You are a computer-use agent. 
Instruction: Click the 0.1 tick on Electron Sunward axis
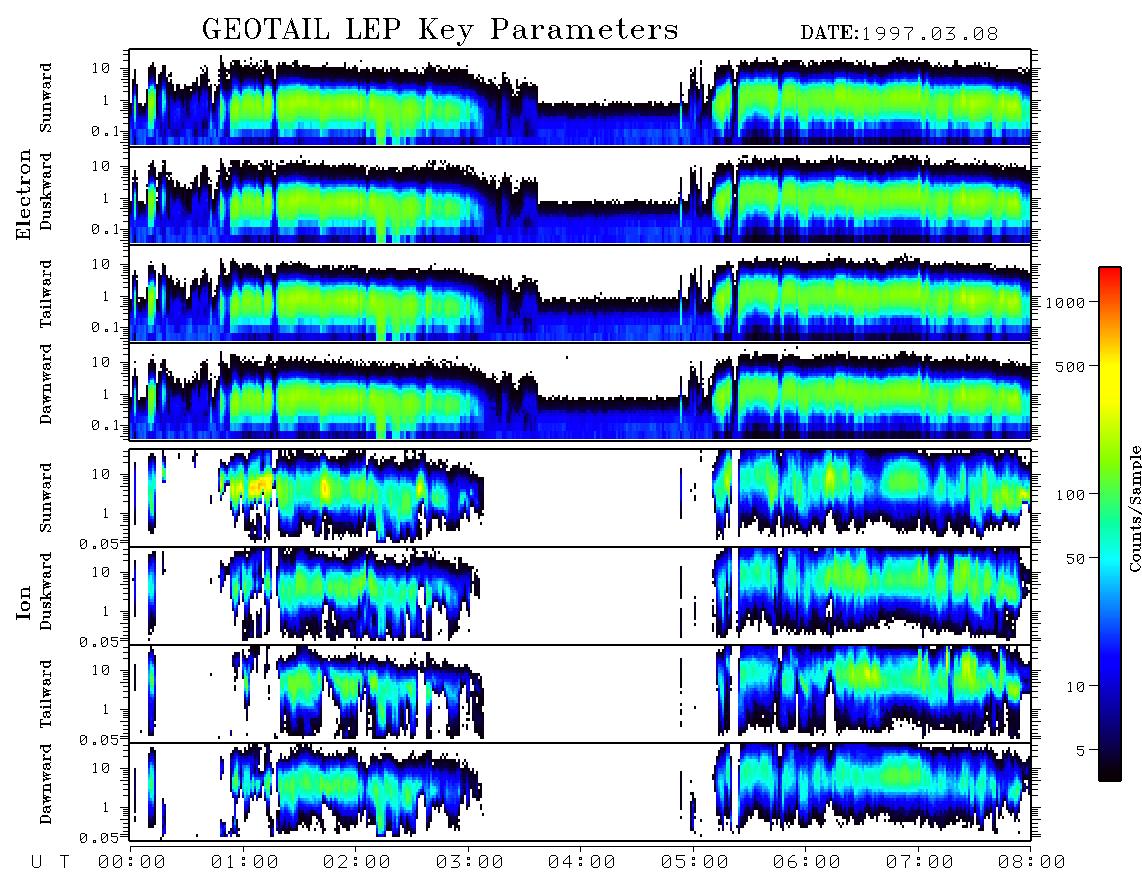[105, 132]
